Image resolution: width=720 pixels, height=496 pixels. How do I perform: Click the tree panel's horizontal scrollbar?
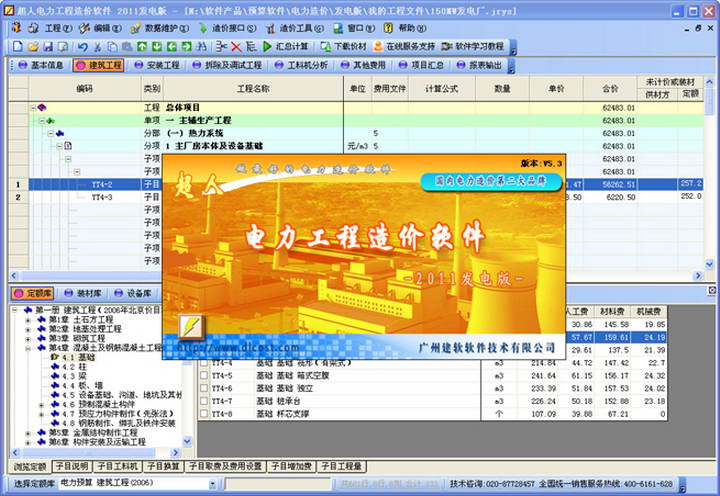(x=96, y=452)
